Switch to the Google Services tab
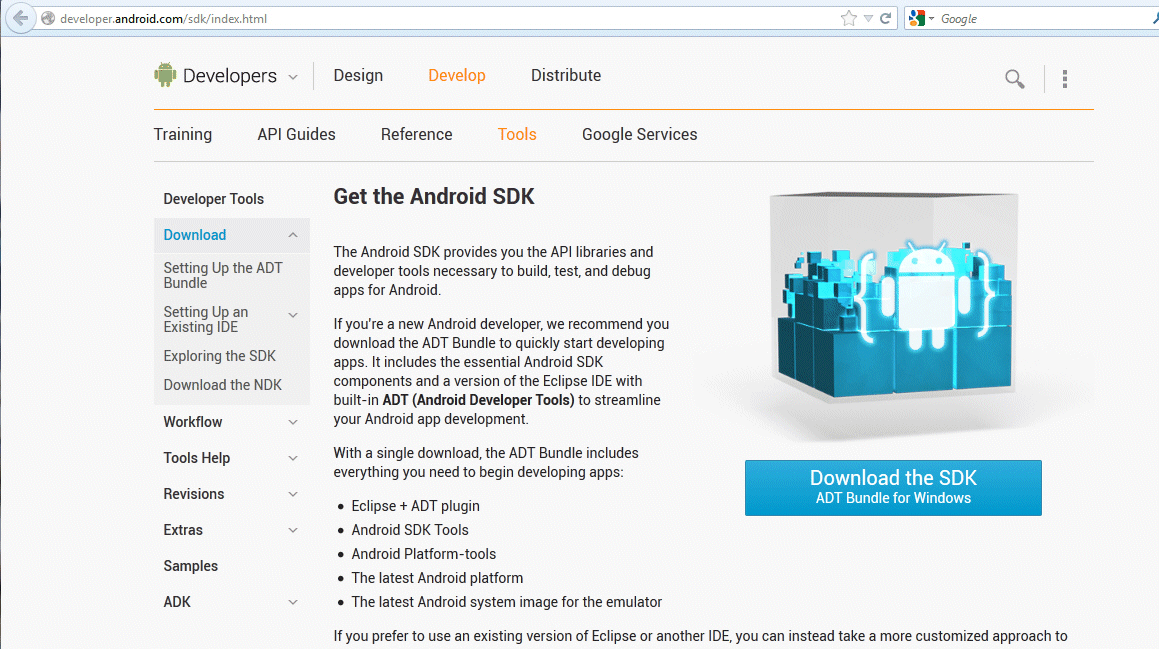This screenshot has width=1159, height=649. pyautogui.click(x=639, y=135)
